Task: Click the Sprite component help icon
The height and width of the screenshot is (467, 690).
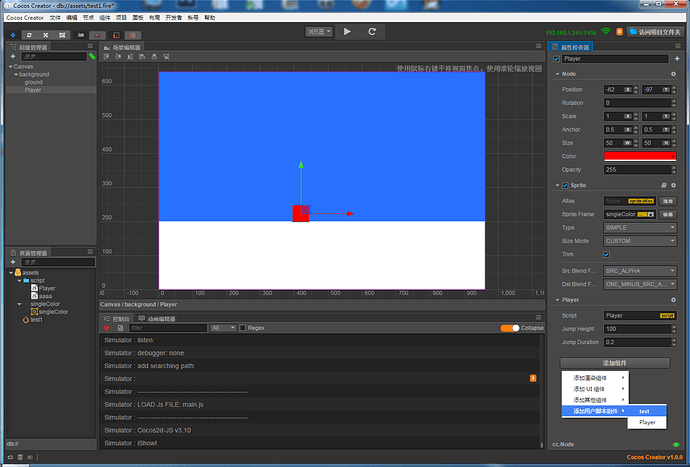Action: [664, 185]
